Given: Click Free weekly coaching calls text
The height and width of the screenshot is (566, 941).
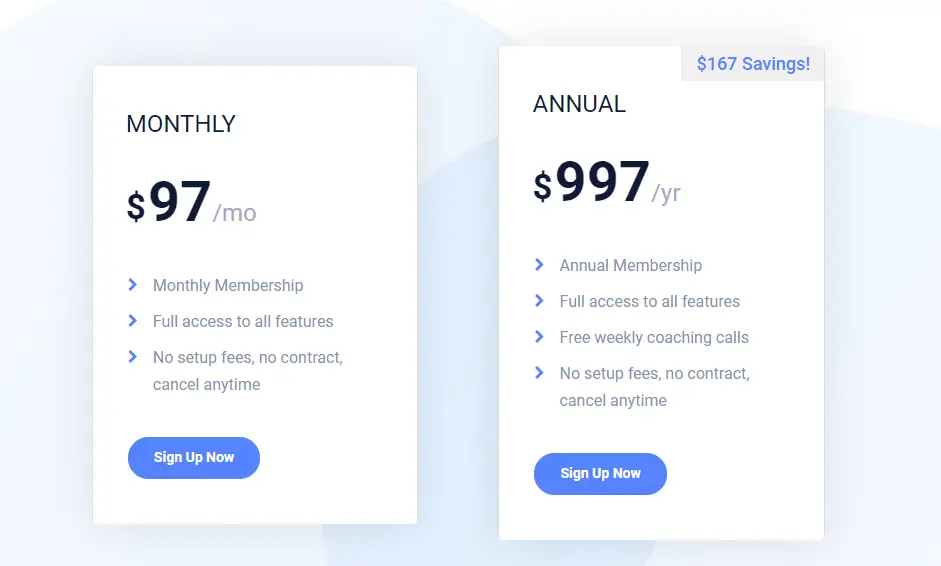Looking at the screenshot, I should (x=654, y=337).
